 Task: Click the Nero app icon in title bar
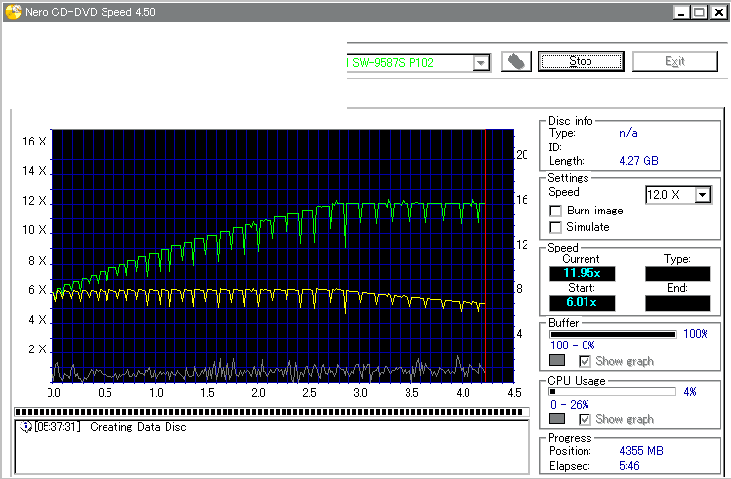pos(11,12)
